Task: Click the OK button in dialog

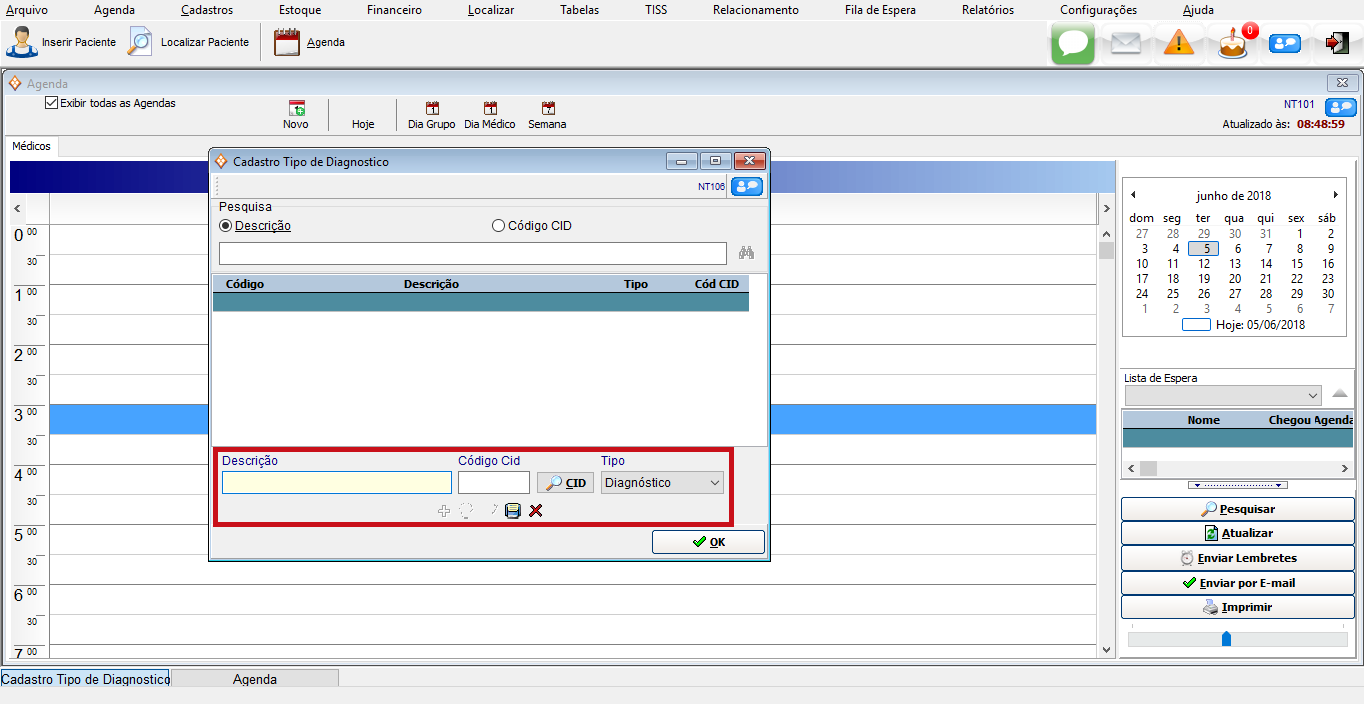Action: tap(708, 542)
